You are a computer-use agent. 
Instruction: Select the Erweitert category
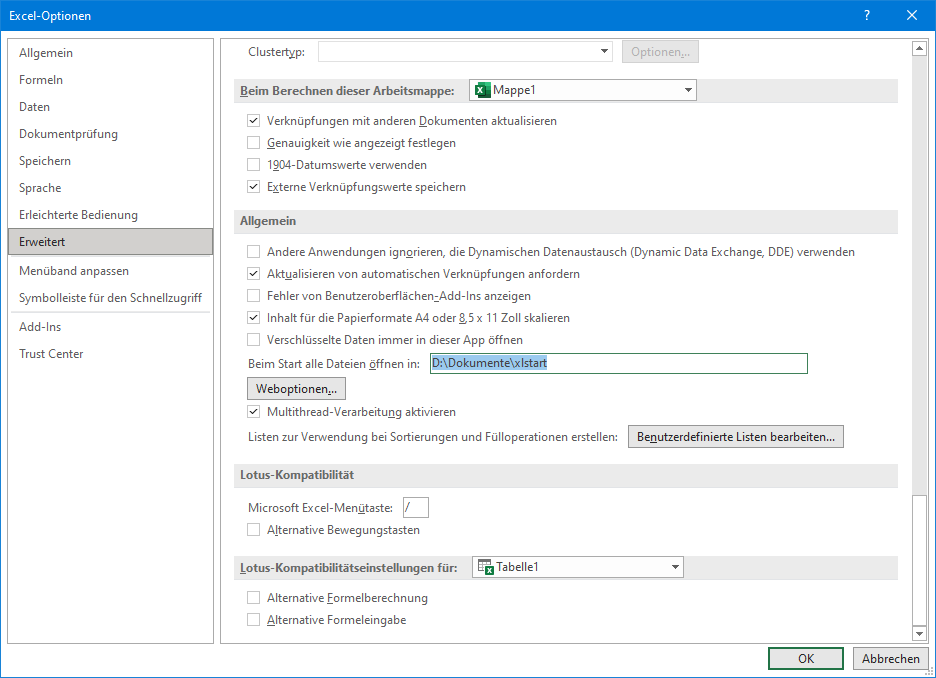click(110, 242)
